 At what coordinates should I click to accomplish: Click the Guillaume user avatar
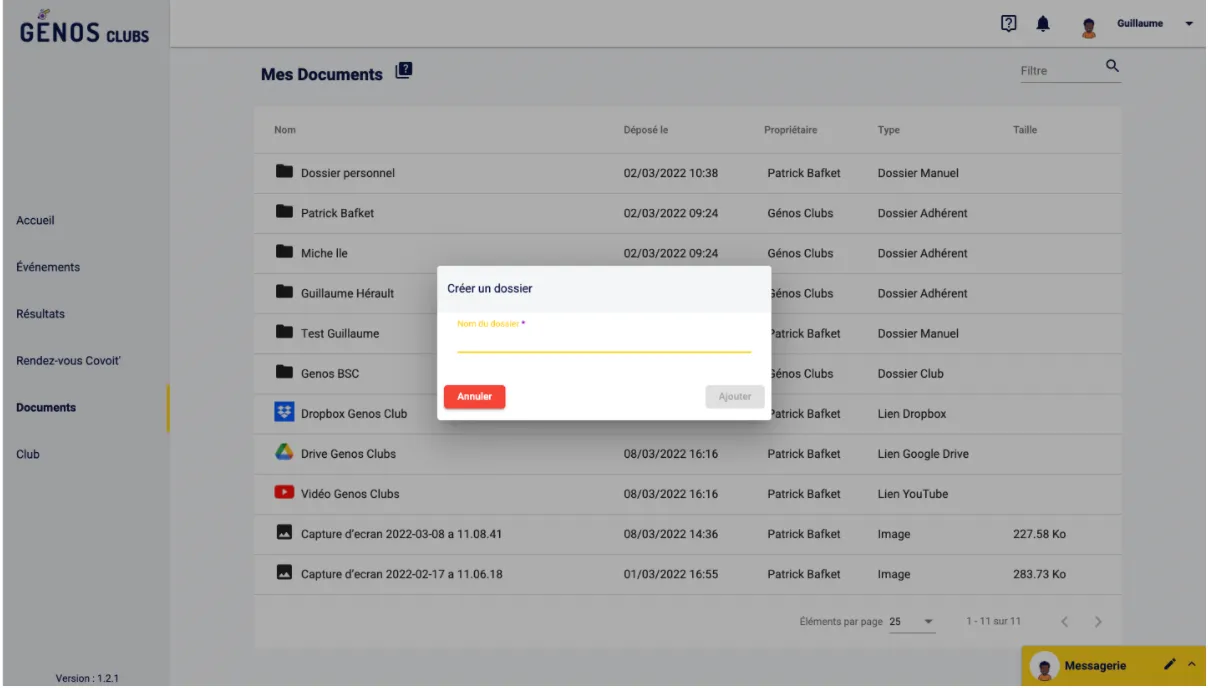1090,25
